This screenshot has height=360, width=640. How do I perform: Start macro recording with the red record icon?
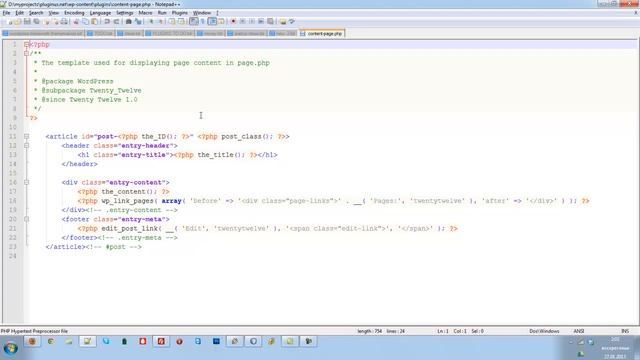click(x=233, y=21)
